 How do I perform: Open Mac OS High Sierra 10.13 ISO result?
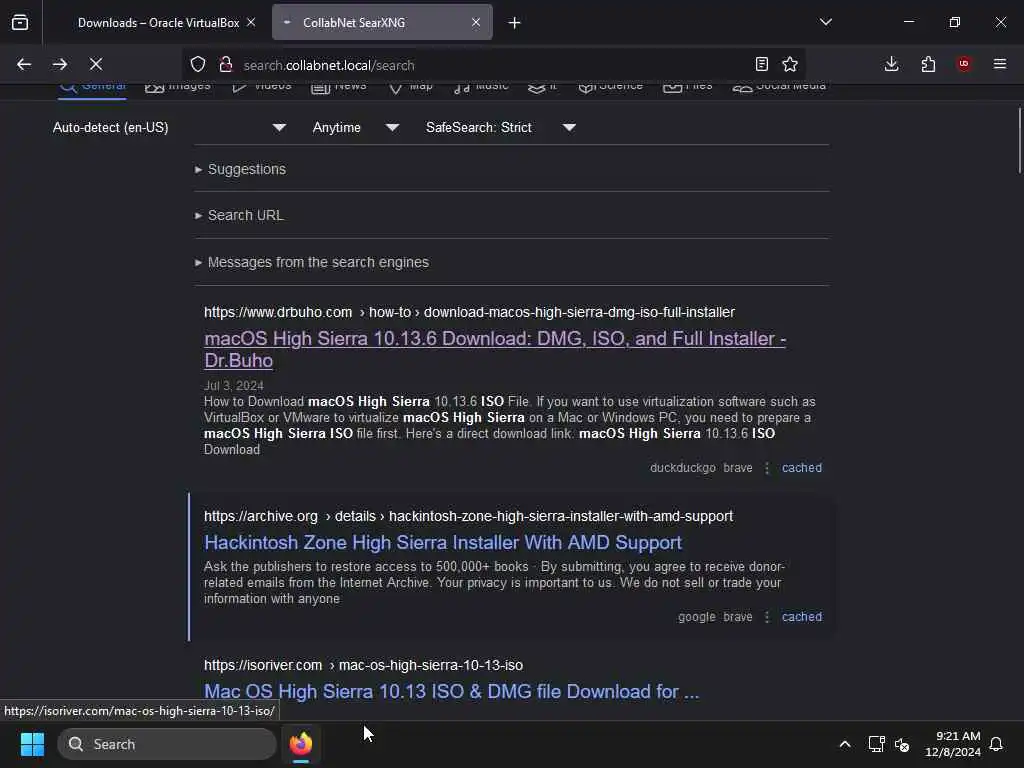click(x=451, y=692)
